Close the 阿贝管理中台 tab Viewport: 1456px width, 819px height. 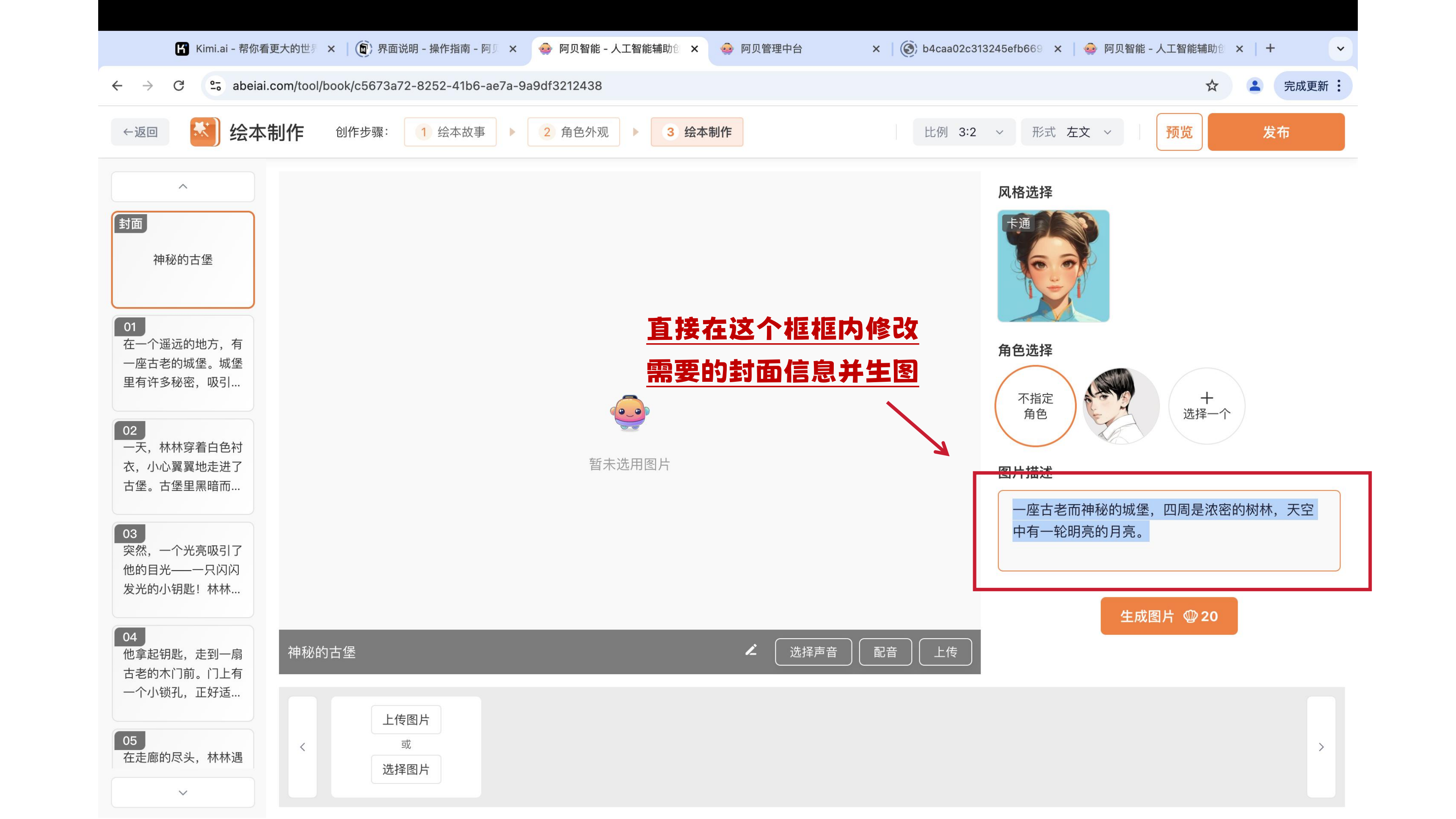(876, 49)
